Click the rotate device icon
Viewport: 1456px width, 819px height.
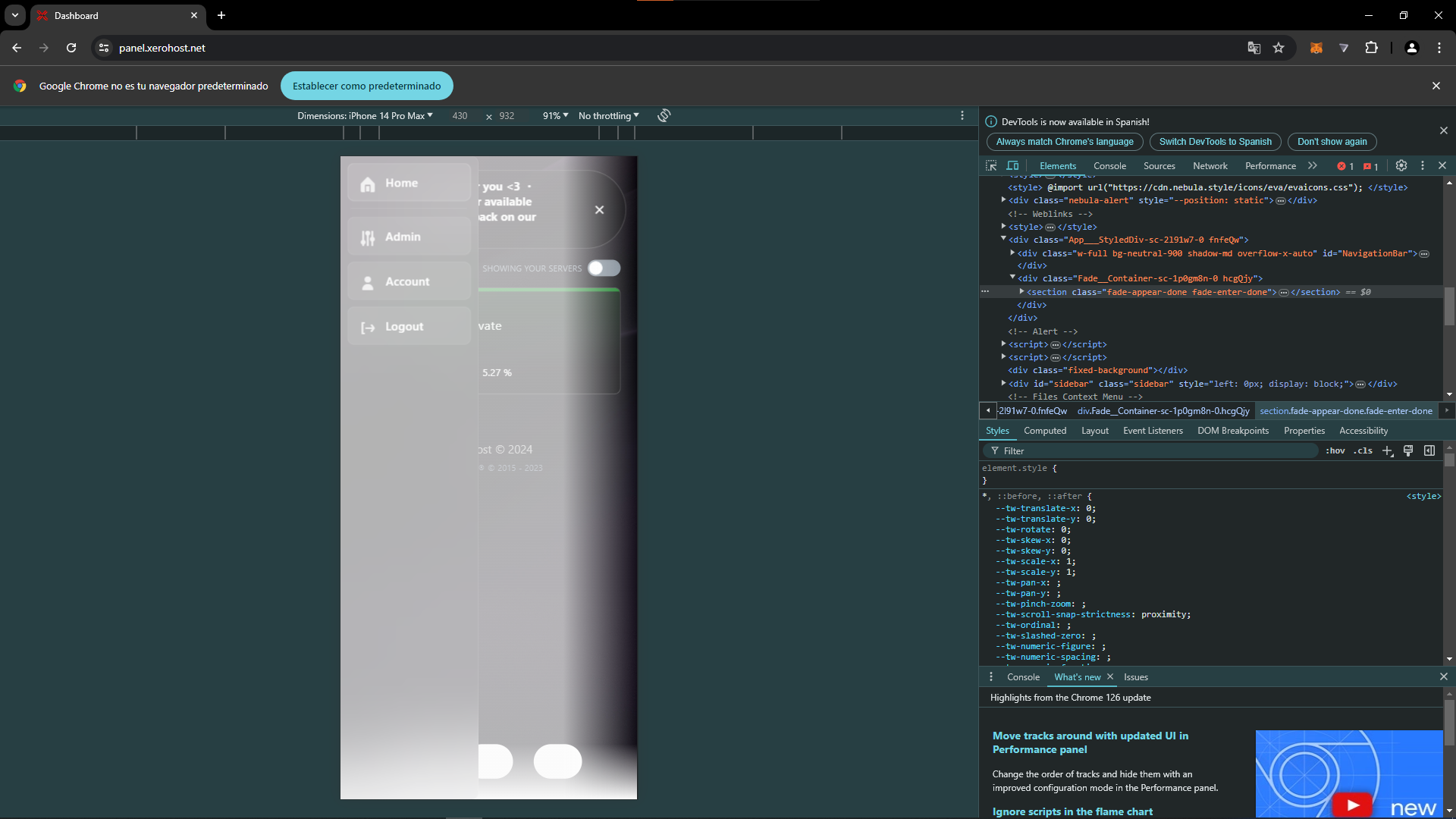[x=664, y=115]
